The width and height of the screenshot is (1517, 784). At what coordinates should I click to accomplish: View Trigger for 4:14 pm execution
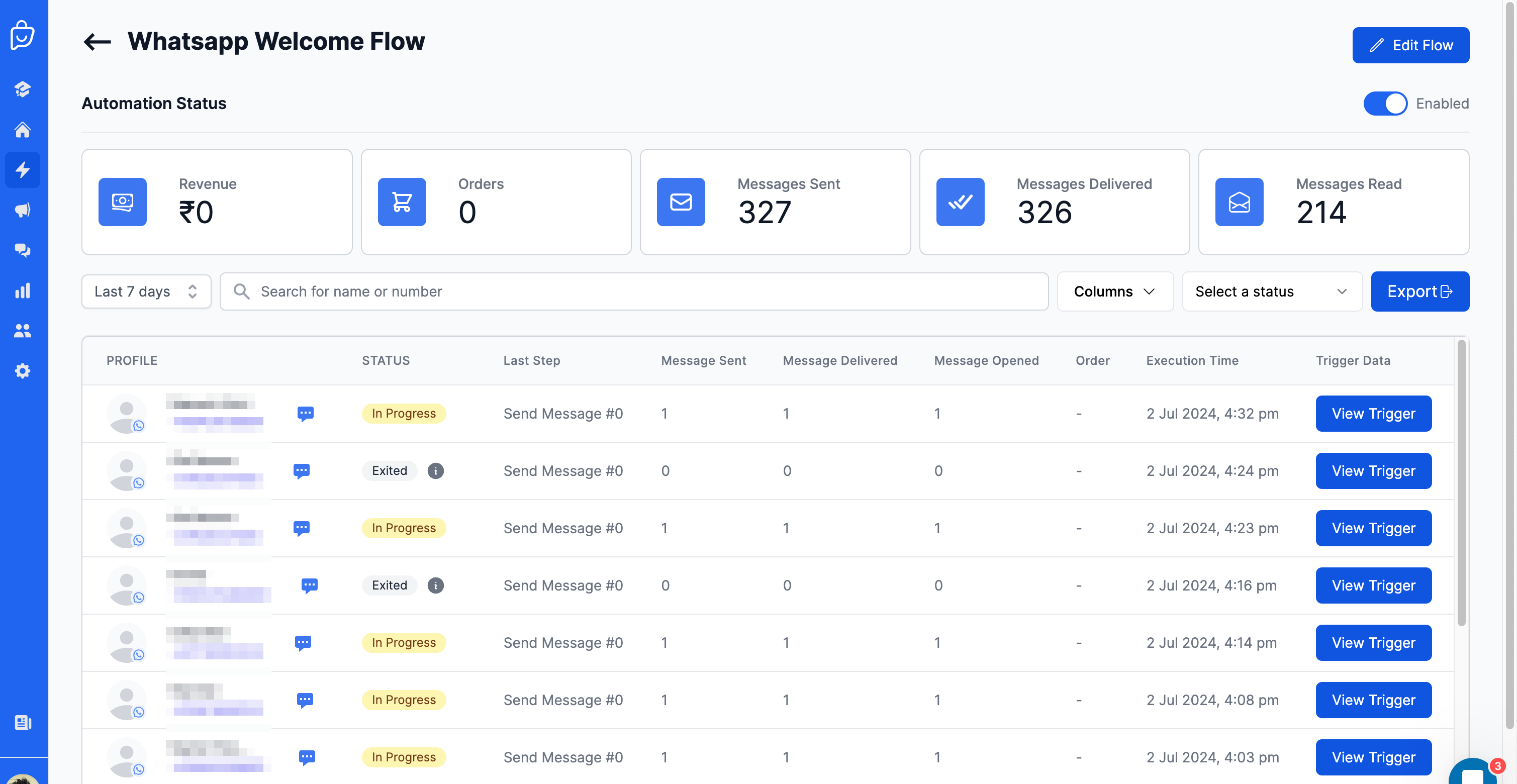point(1373,643)
